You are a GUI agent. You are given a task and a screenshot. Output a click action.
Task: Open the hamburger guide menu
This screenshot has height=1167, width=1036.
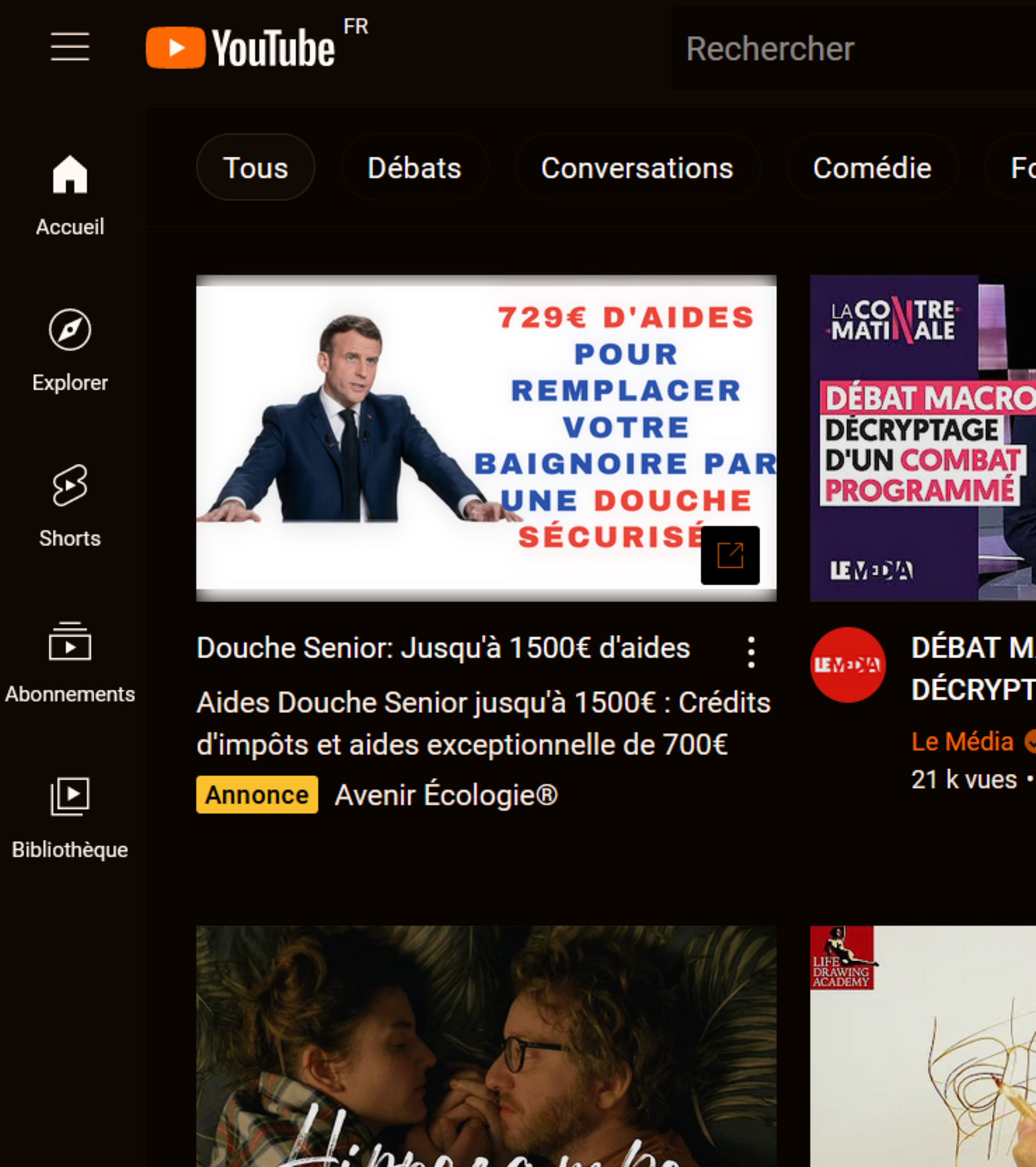(70, 47)
